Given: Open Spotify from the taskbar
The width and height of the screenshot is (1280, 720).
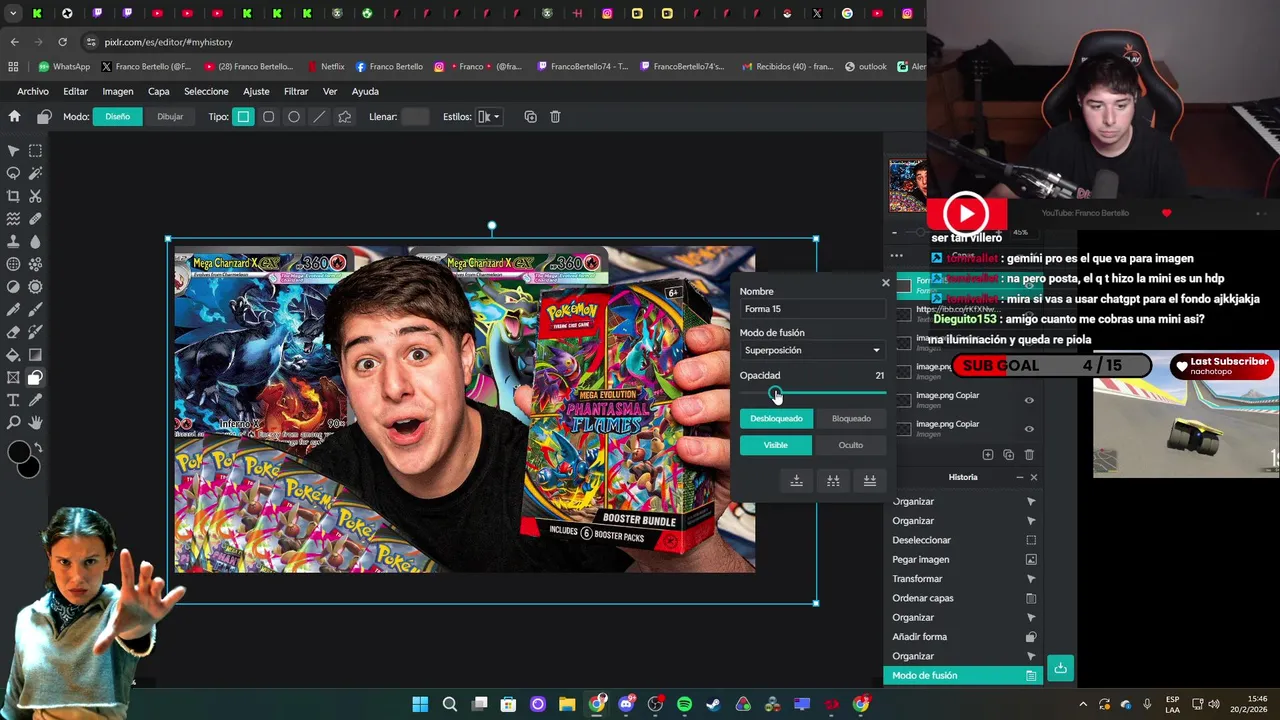Looking at the screenshot, I should 684,704.
